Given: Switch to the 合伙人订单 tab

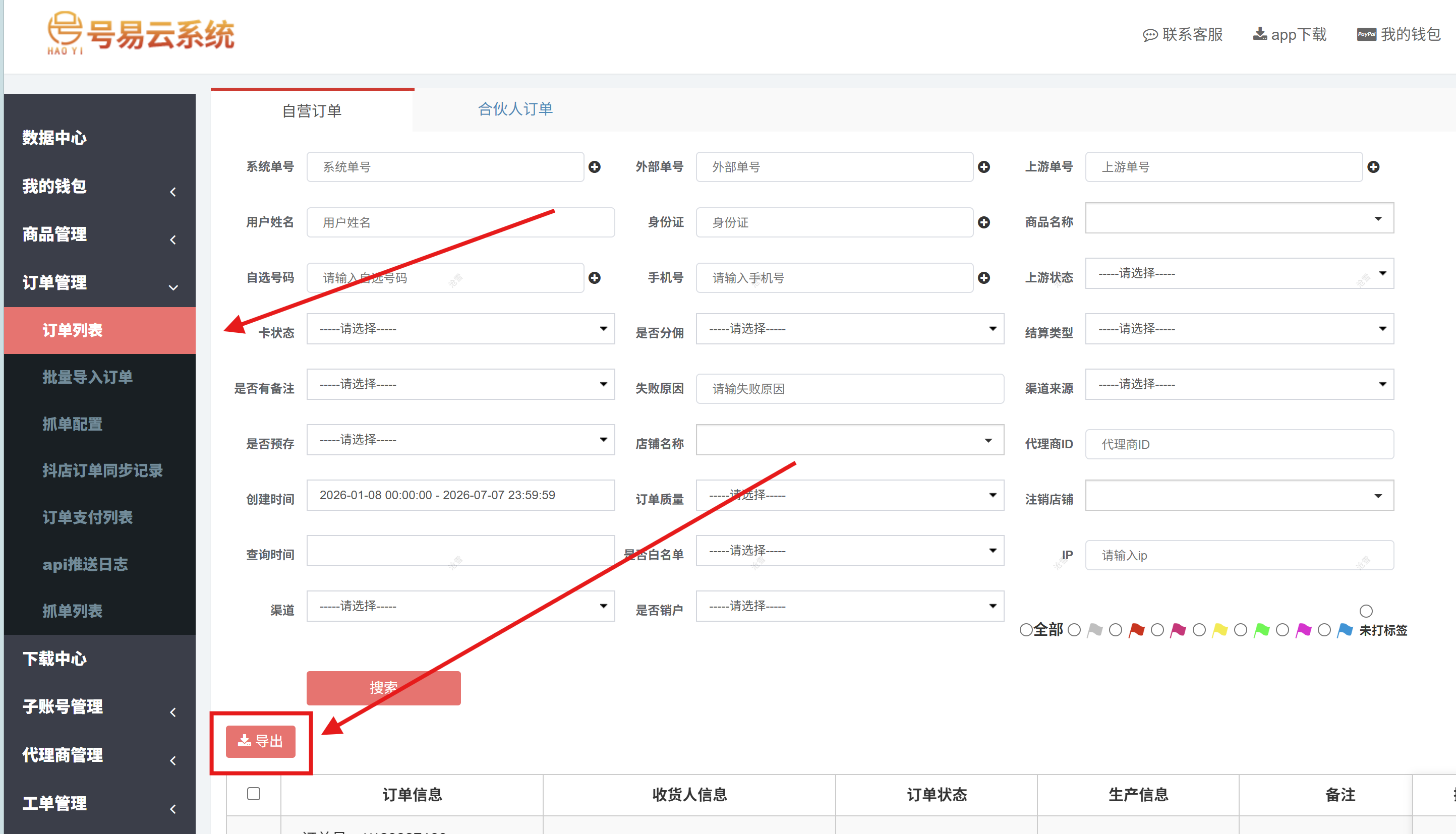Looking at the screenshot, I should [515, 109].
